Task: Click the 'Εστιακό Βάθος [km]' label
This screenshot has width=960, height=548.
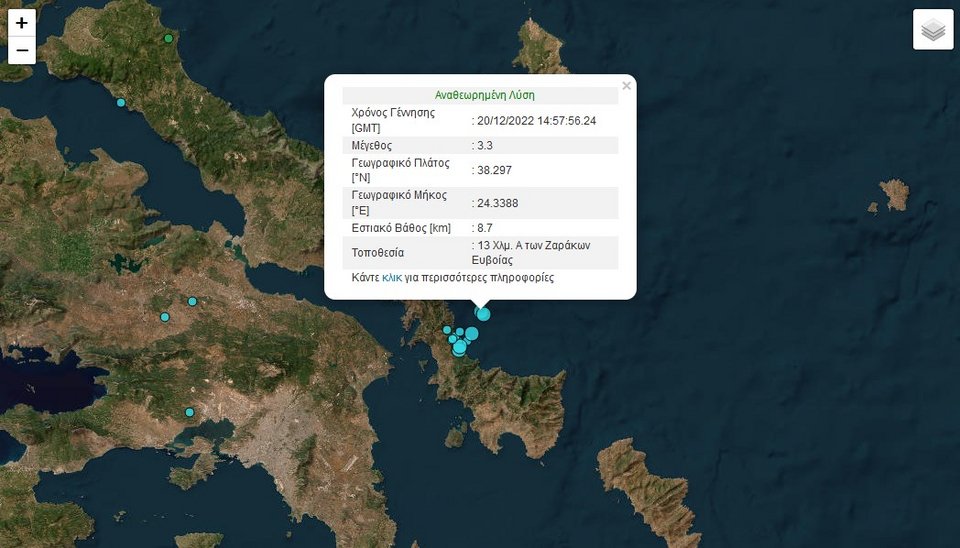Action: [x=401, y=228]
